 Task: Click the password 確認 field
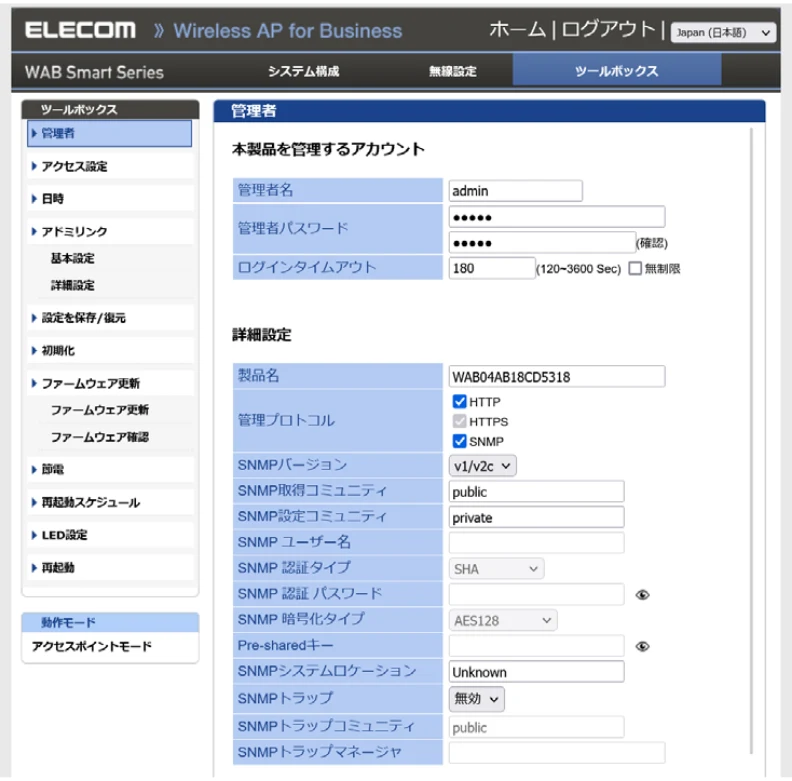tap(542, 243)
